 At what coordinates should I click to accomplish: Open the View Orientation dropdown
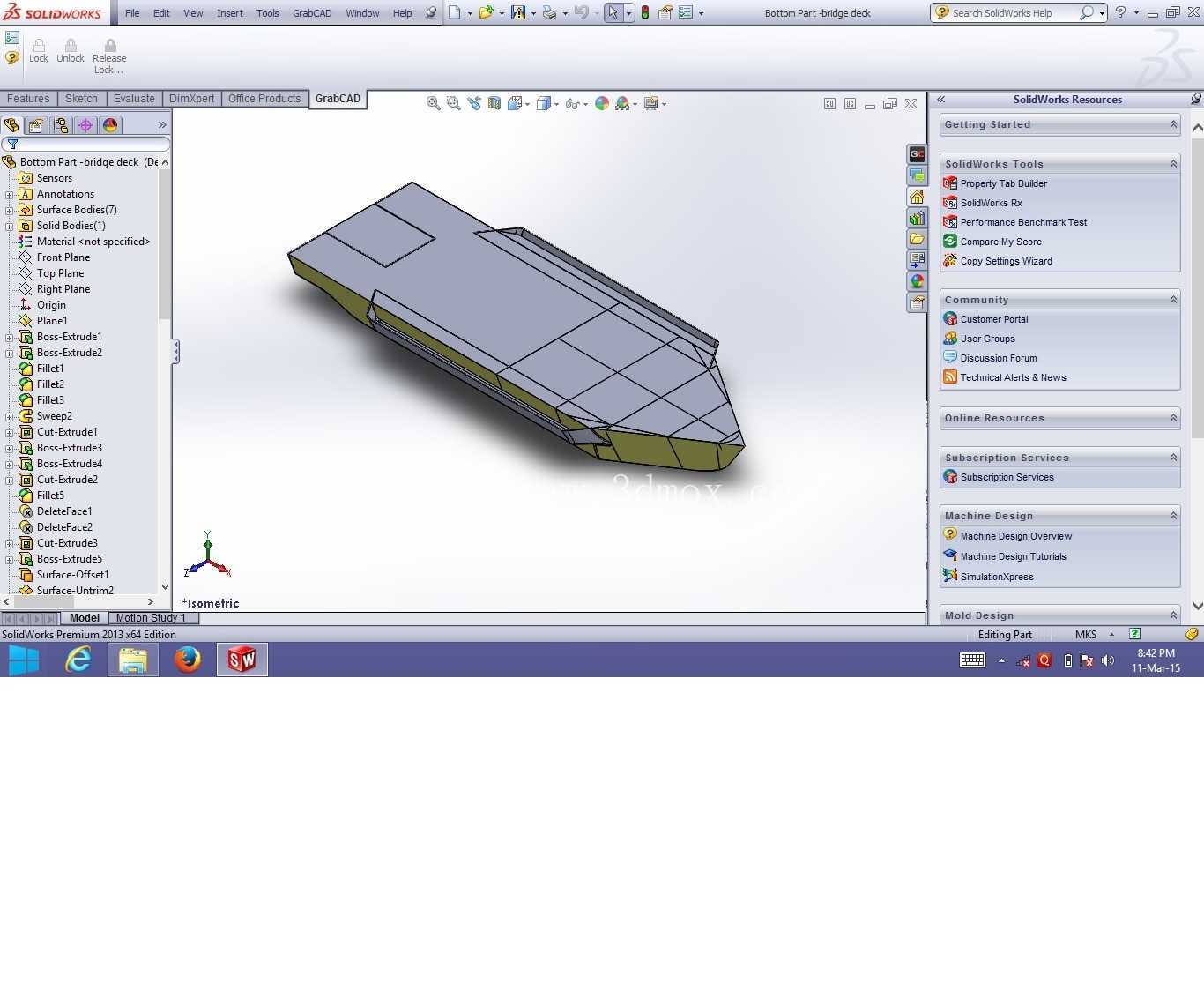527,104
